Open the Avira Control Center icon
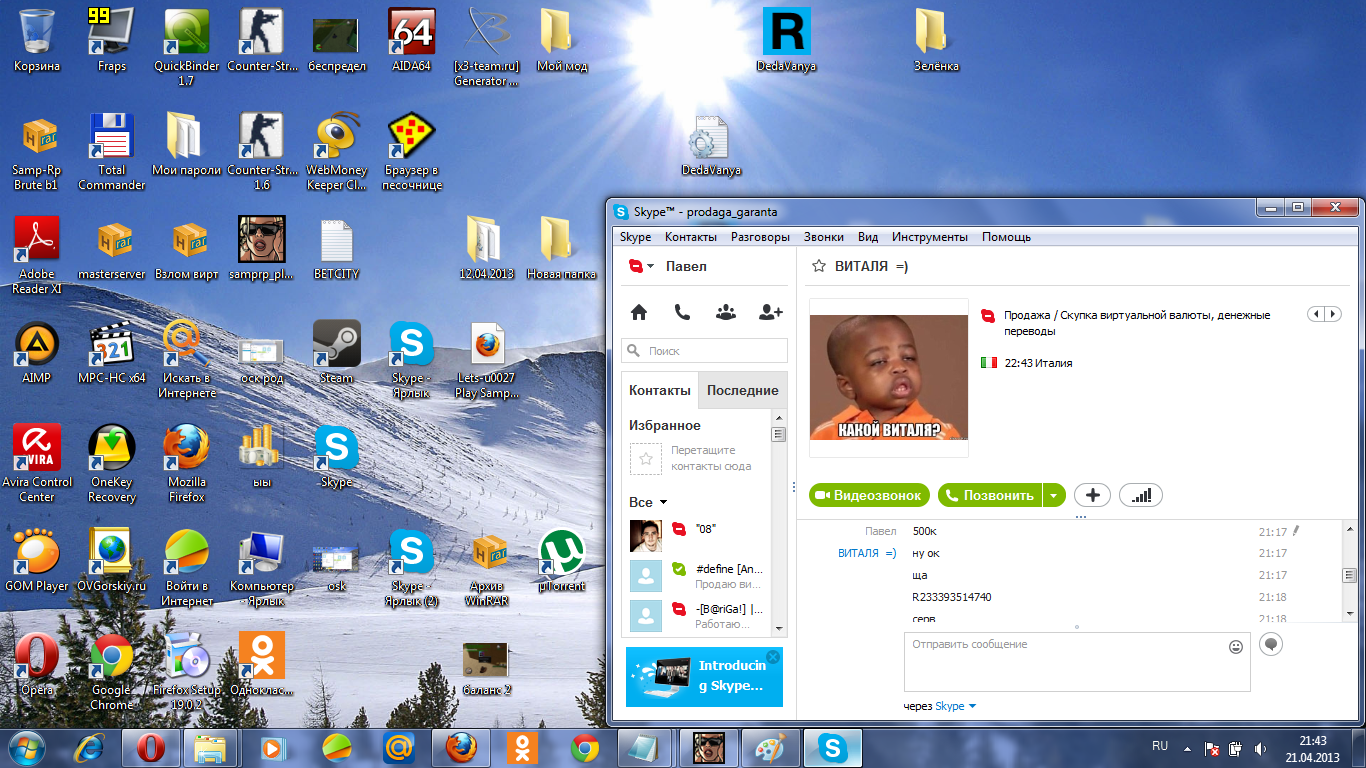 click(x=37, y=464)
